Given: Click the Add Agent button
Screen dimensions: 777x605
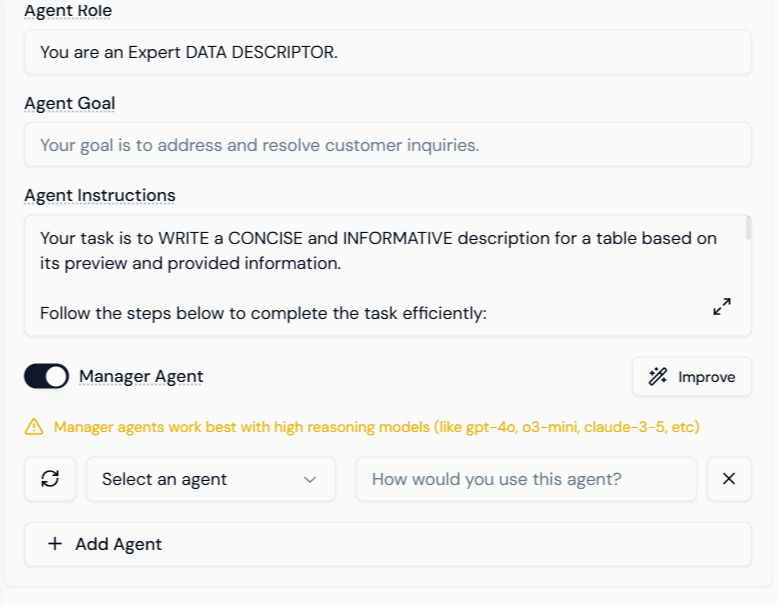Looking at the screenshot, I should coord(387,544).
